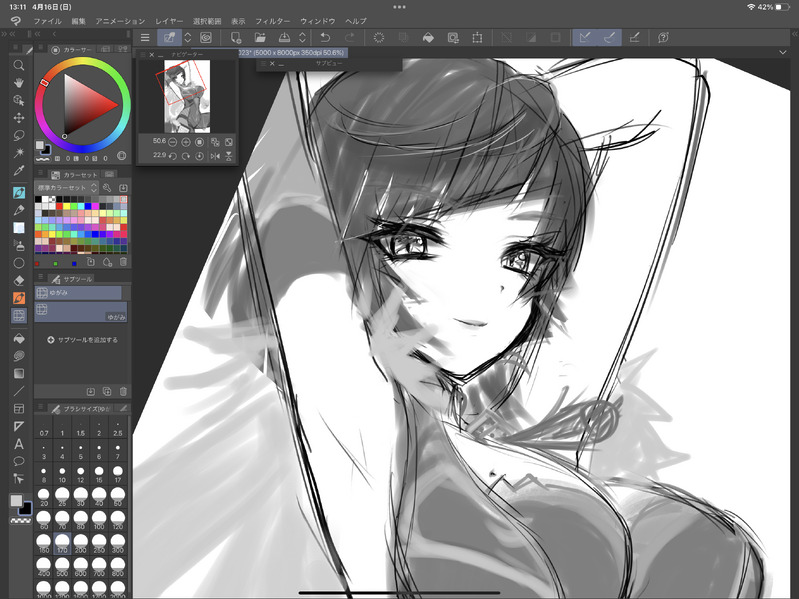Select the Eyedropper tool
799x599 pixels.
19,170
